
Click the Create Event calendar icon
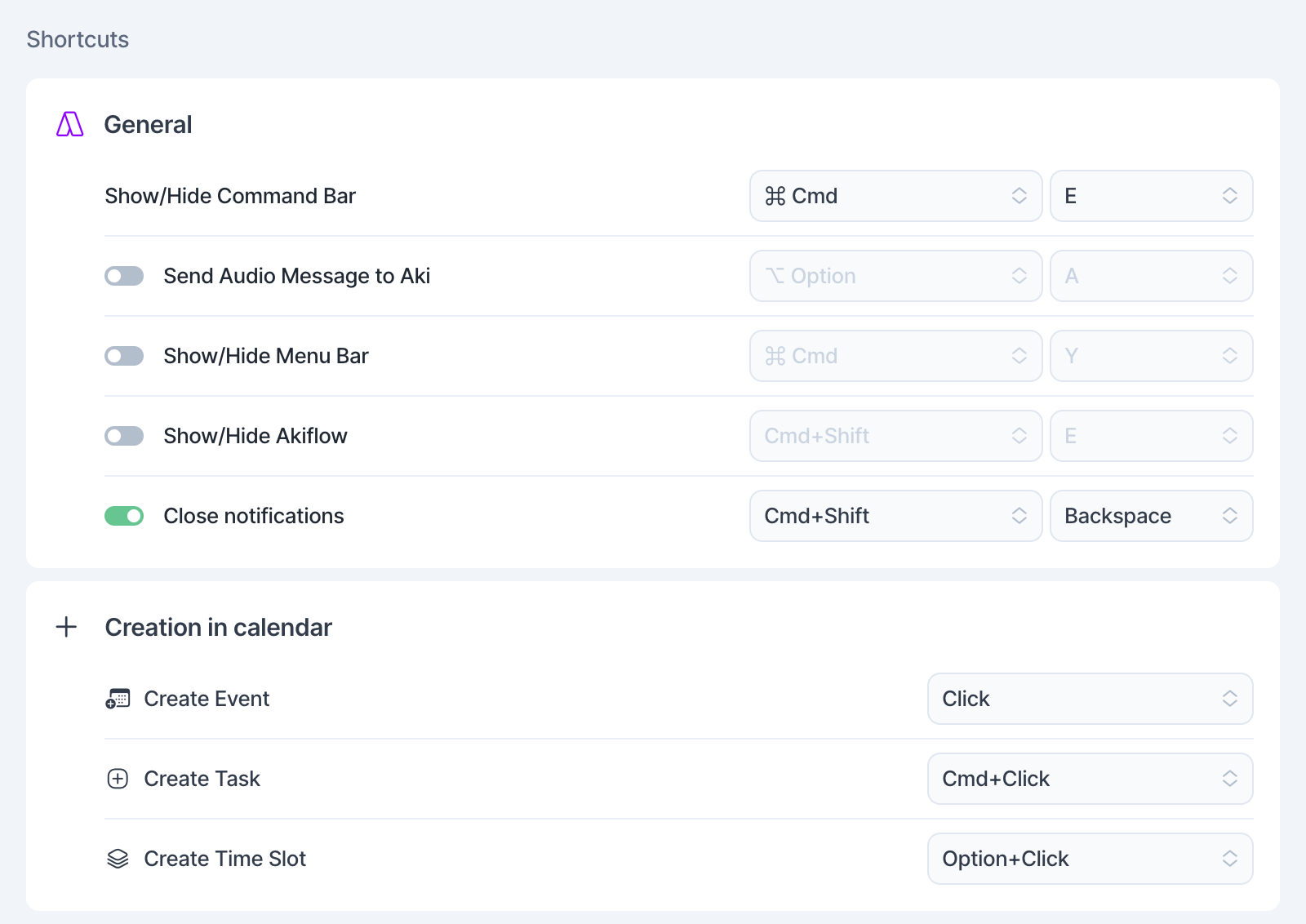(118, 699)
